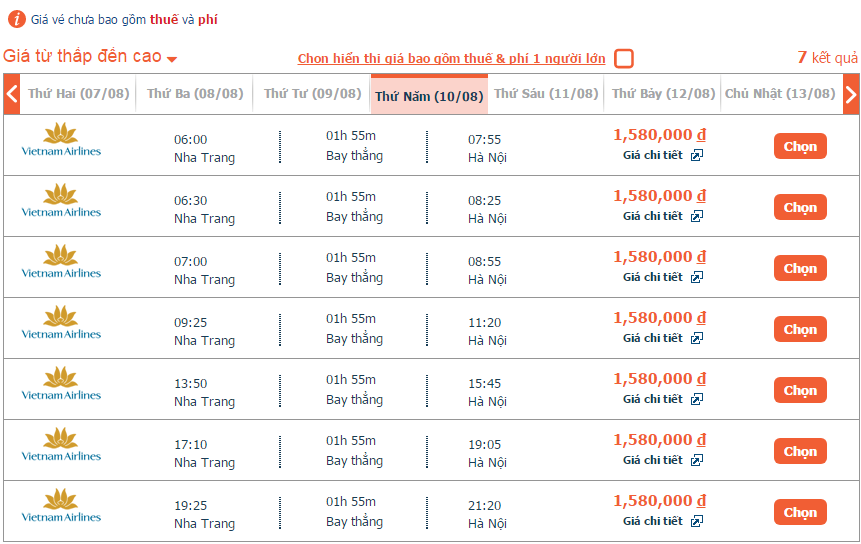Open price detail popup icon for 06:00 flight
The height and width of the screenshot is (544, 861).
click(x=697, y=155)
